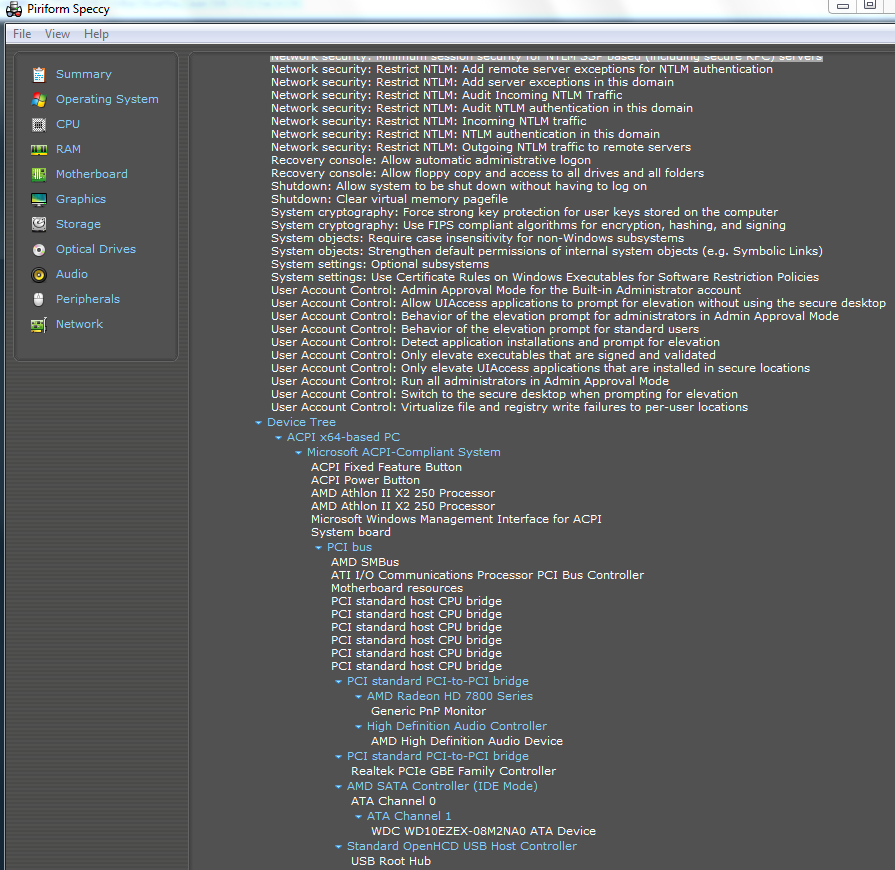Select Microsoft Windows Management Interface for ACPI

[456, 519]
